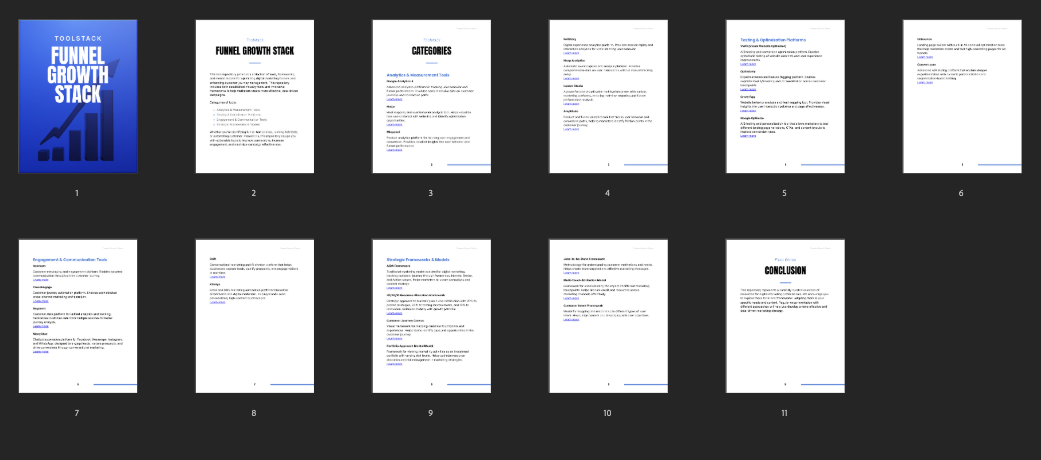This screenshot has width=1041, height=460.
Task: Select the Funnel Growth Stack cover thumbnail
Action: click(77, 96)
